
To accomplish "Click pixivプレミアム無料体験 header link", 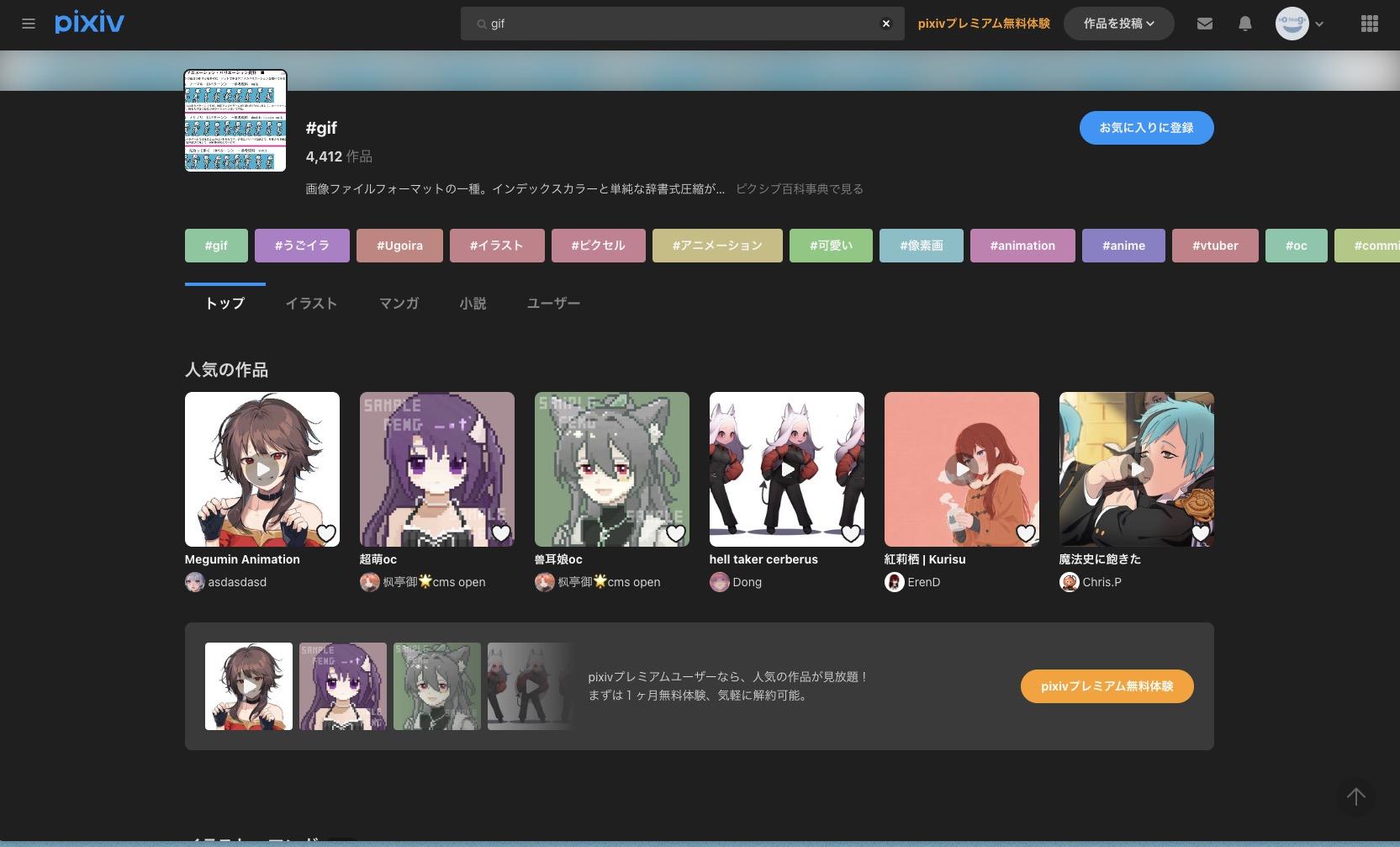I will coord(984,24).
